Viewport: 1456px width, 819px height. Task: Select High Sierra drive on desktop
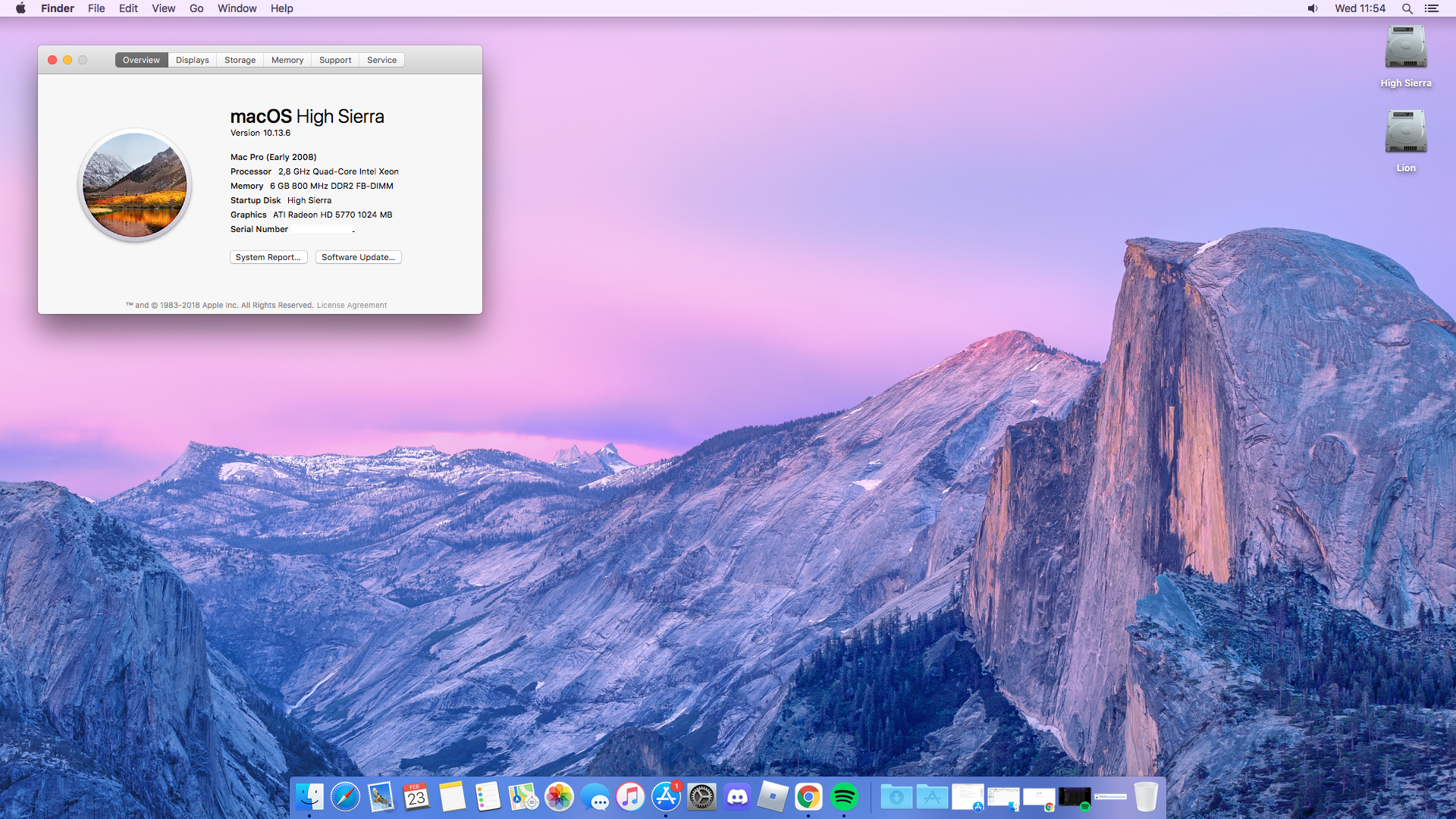point(1406,57)
